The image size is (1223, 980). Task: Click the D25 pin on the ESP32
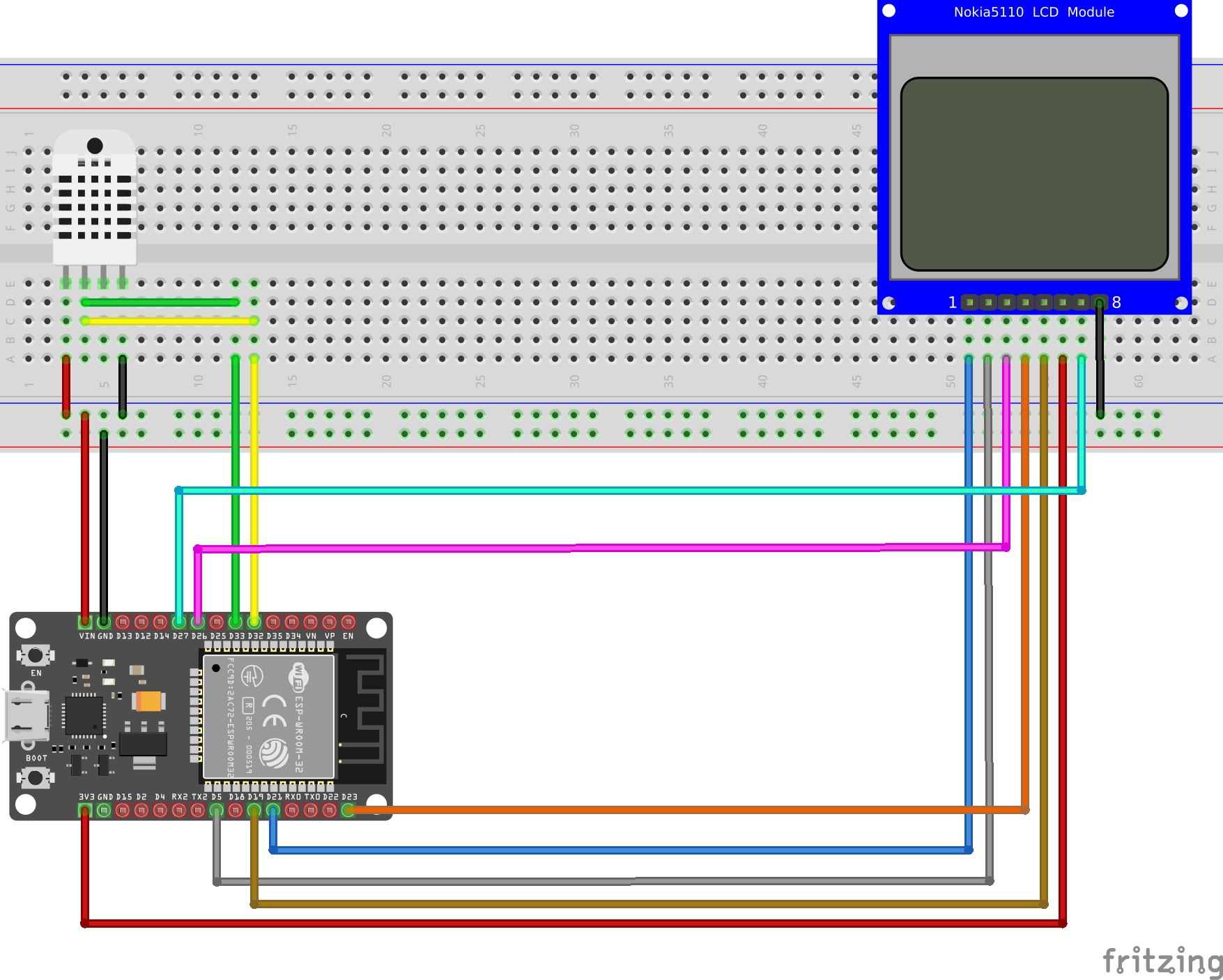(217, 621)
